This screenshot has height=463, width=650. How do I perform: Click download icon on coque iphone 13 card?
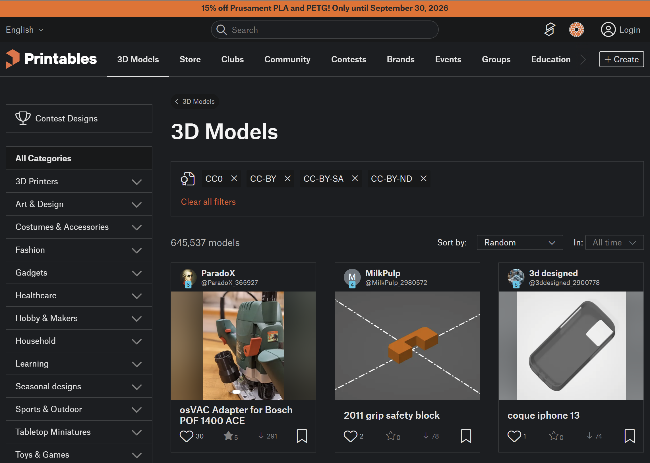point(589,436)
